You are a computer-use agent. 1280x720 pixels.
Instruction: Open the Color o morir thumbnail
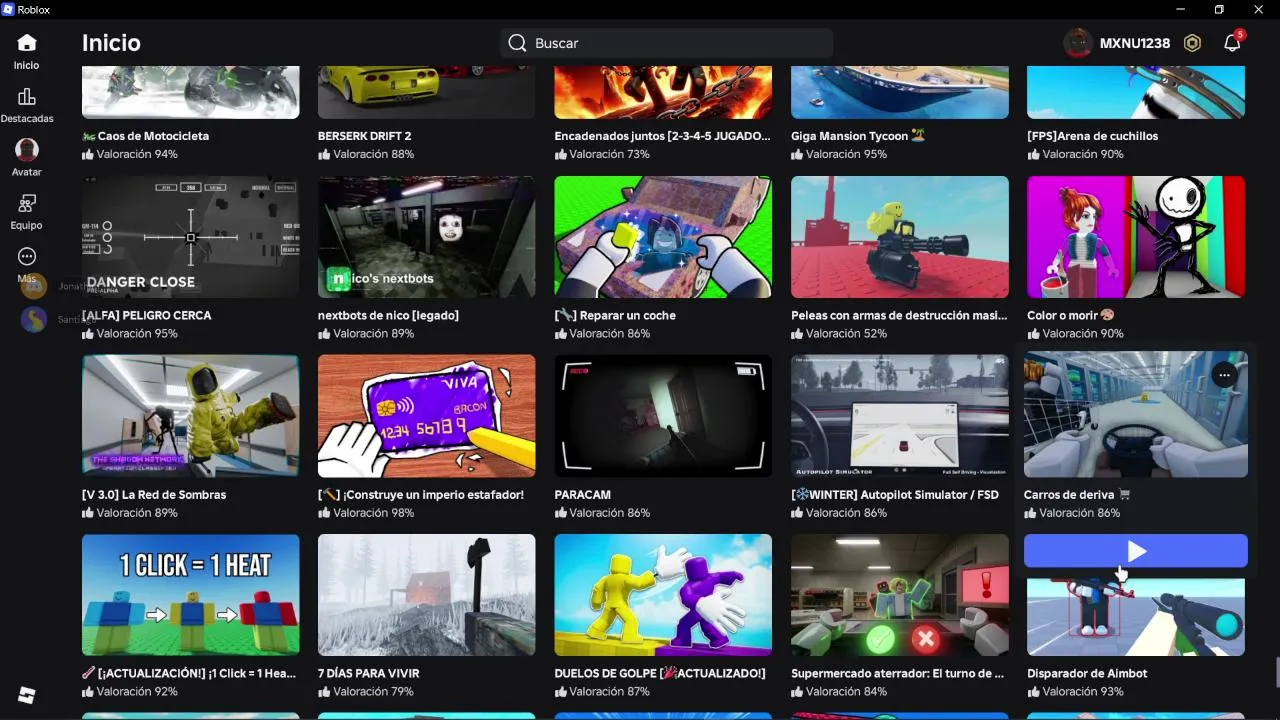click(1136, 237)
